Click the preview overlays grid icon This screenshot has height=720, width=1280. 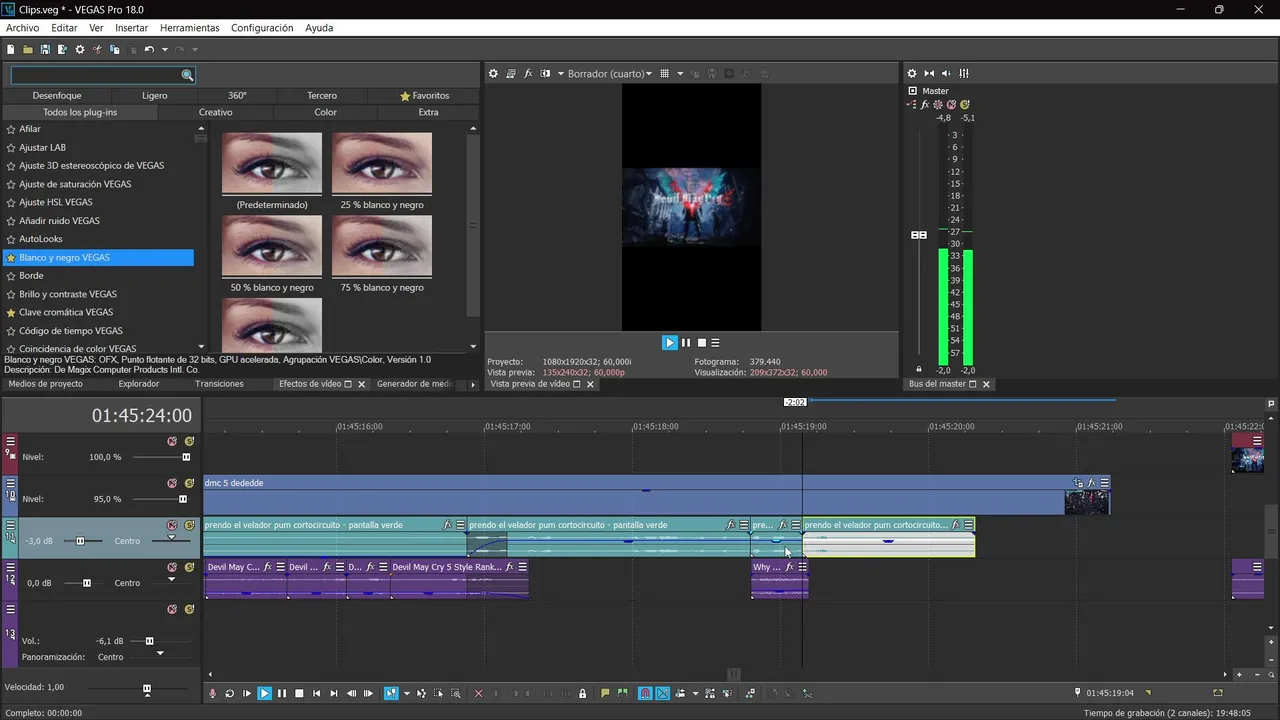[x=665, y=73]
